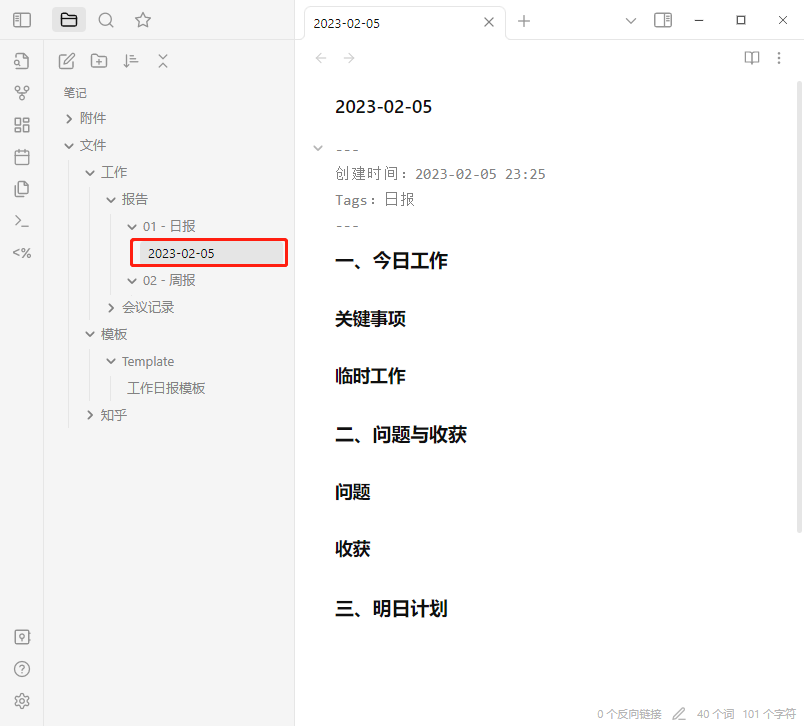804x726 pixels.
Task: Create a new folder in the file explorer
Action: [99, 61]
